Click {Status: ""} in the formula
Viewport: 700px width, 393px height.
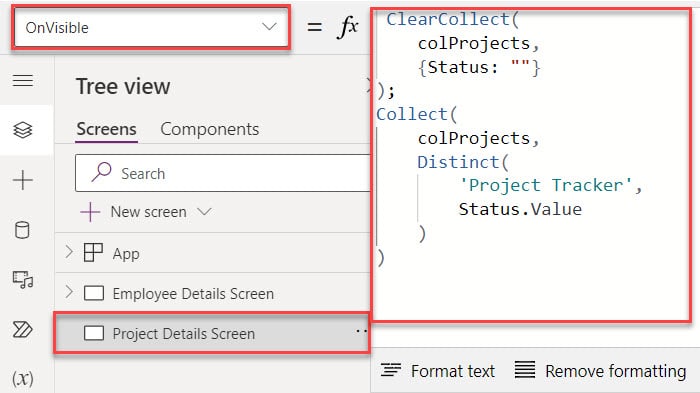(x=479, y=67)
